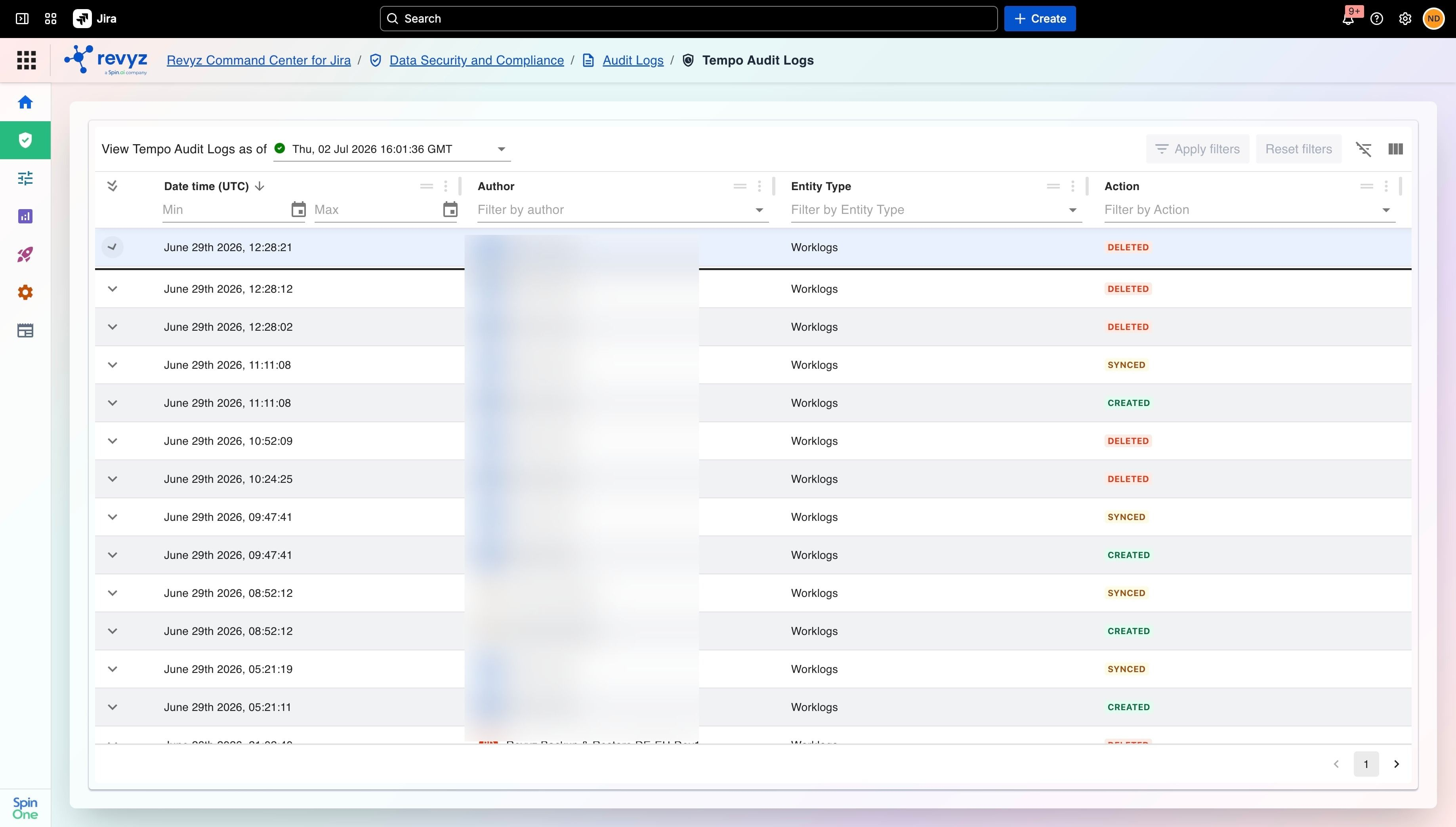This screenshot has height=827, width=1456.
Task: Expand the 10:52:09 log row
Action: pos(113,441)
